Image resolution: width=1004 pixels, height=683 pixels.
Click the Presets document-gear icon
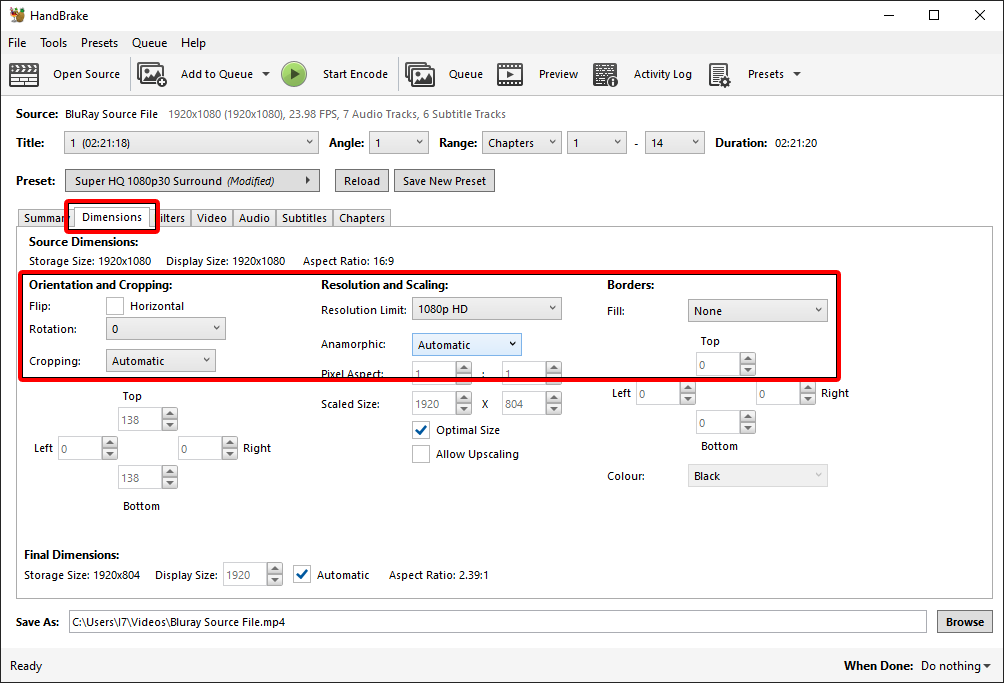(720, 74)
